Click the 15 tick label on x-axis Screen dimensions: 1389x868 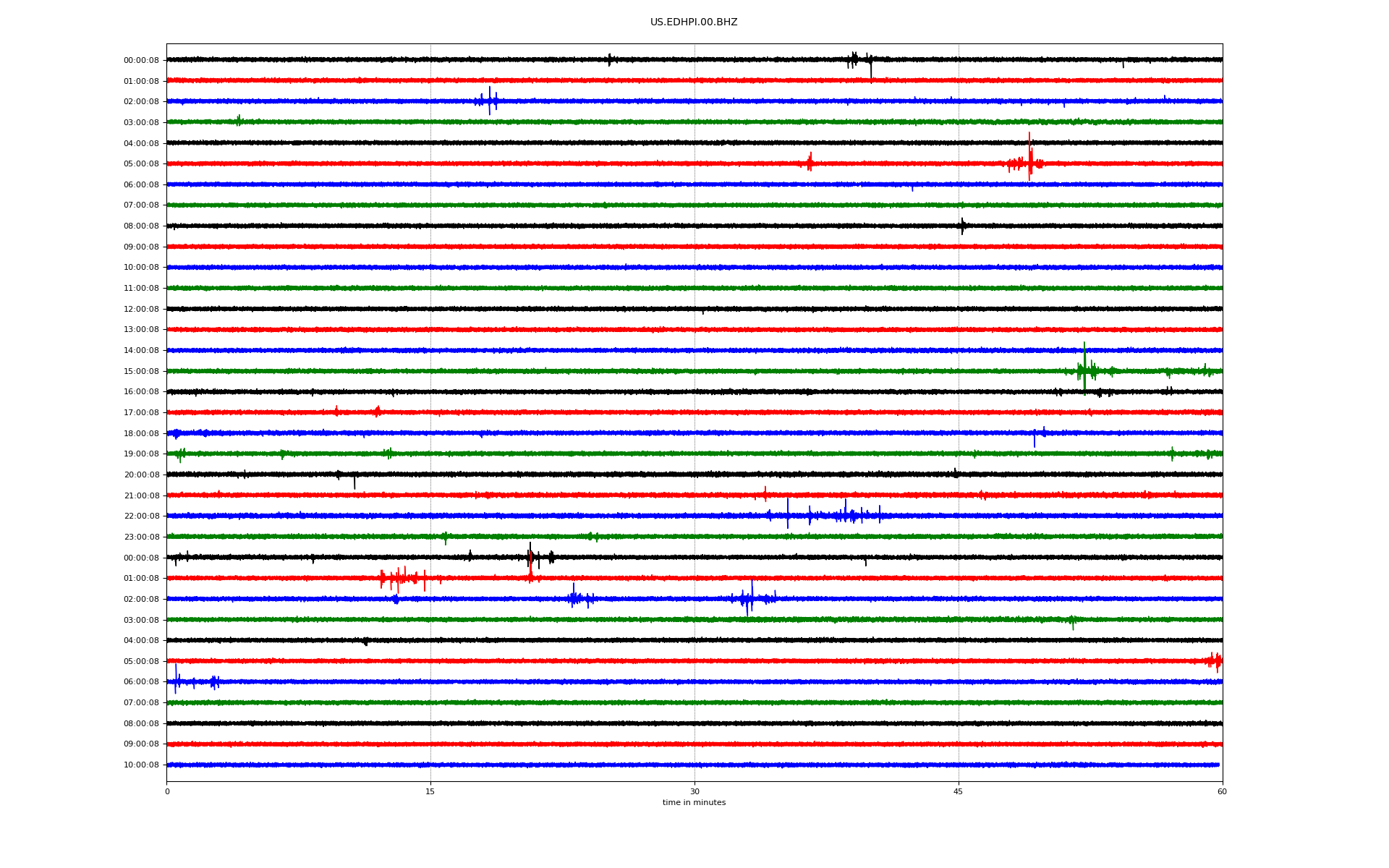pyautogui.click(x=430, y=791)
